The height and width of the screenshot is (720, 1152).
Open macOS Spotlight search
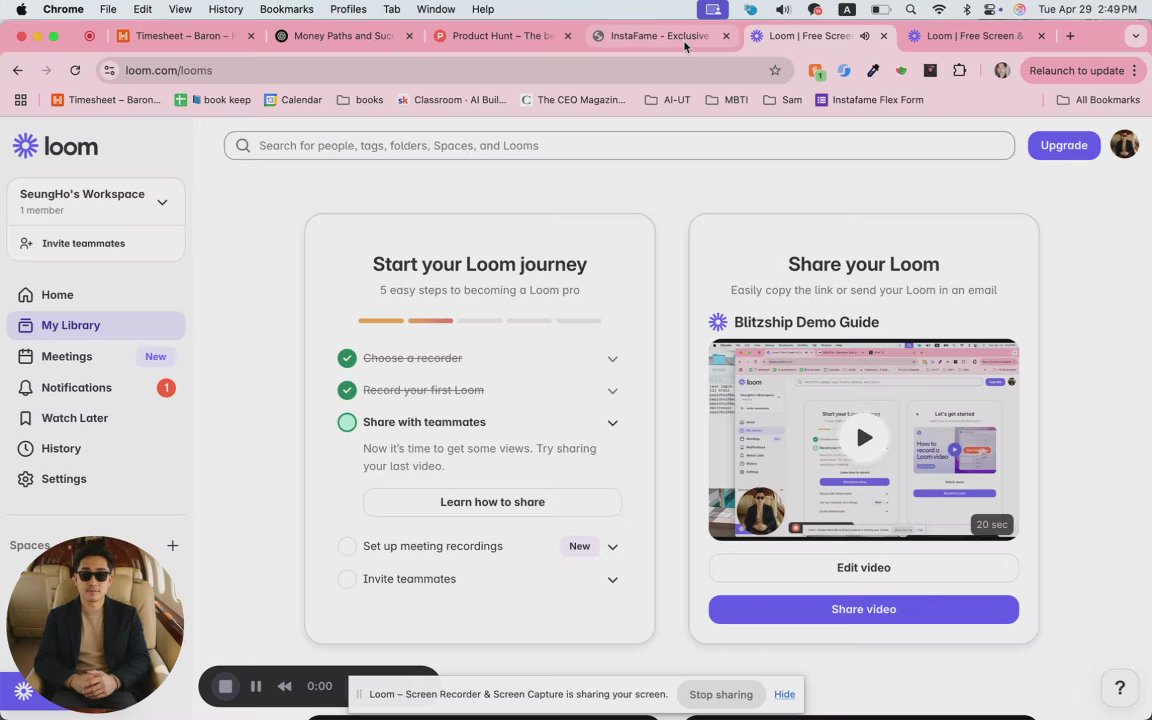coord(911,10)
